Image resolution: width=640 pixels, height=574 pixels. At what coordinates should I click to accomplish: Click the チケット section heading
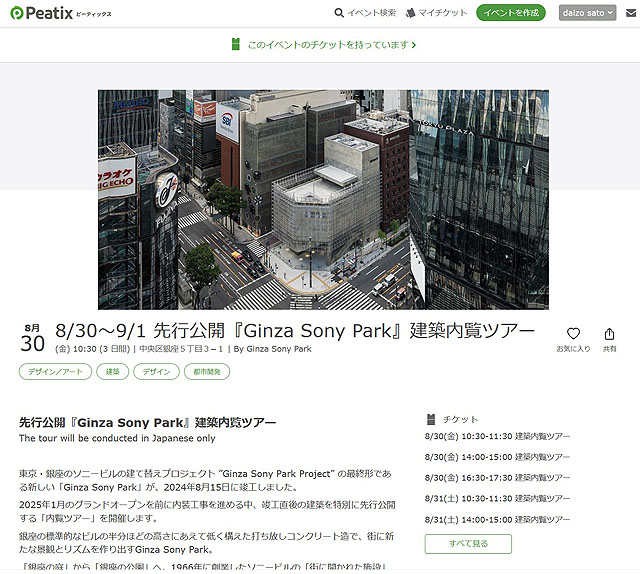point(460,420)
